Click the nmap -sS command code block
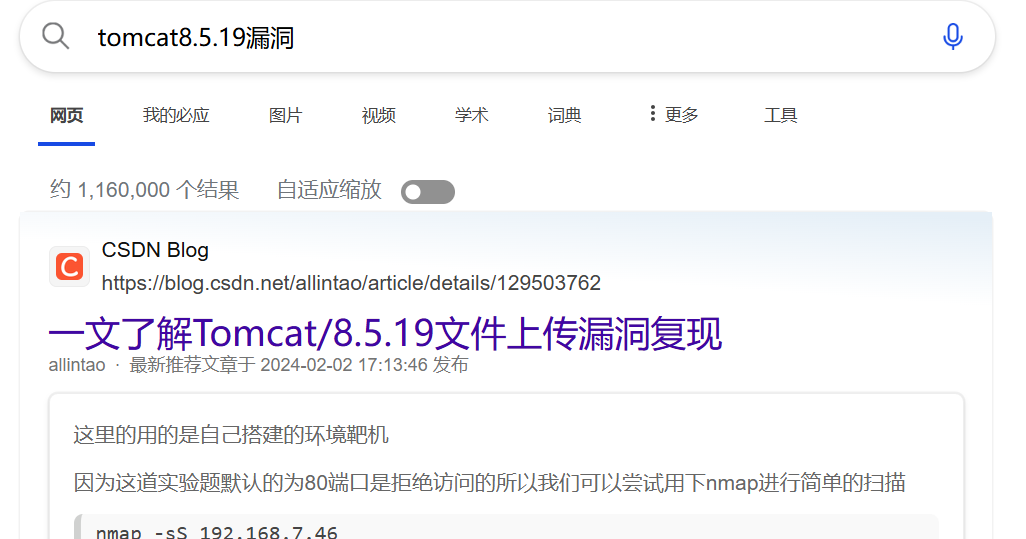Screen dimensions: 1026x539 coord(506,527)
